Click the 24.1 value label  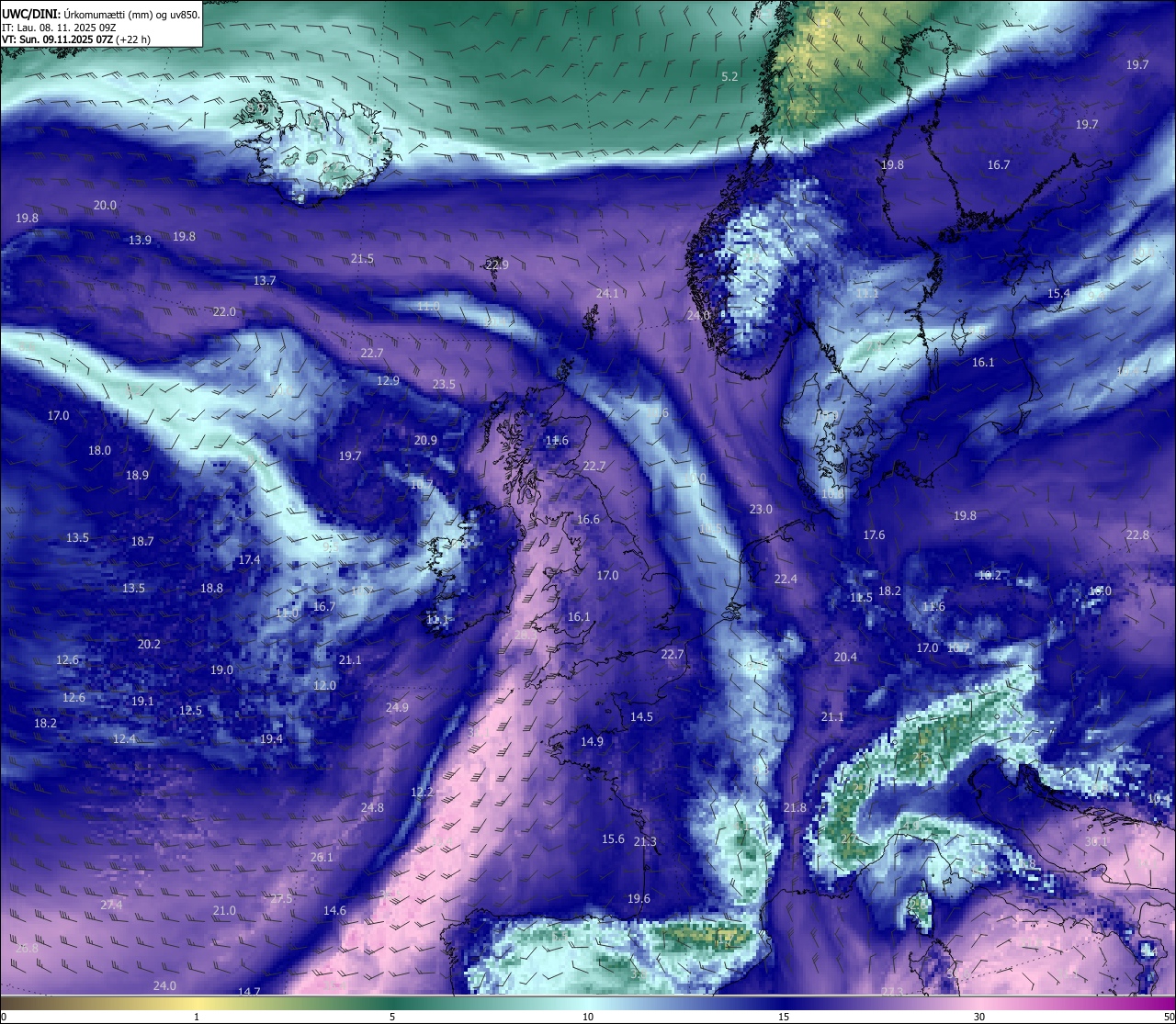pyautogui.click(x=607, y=294)
